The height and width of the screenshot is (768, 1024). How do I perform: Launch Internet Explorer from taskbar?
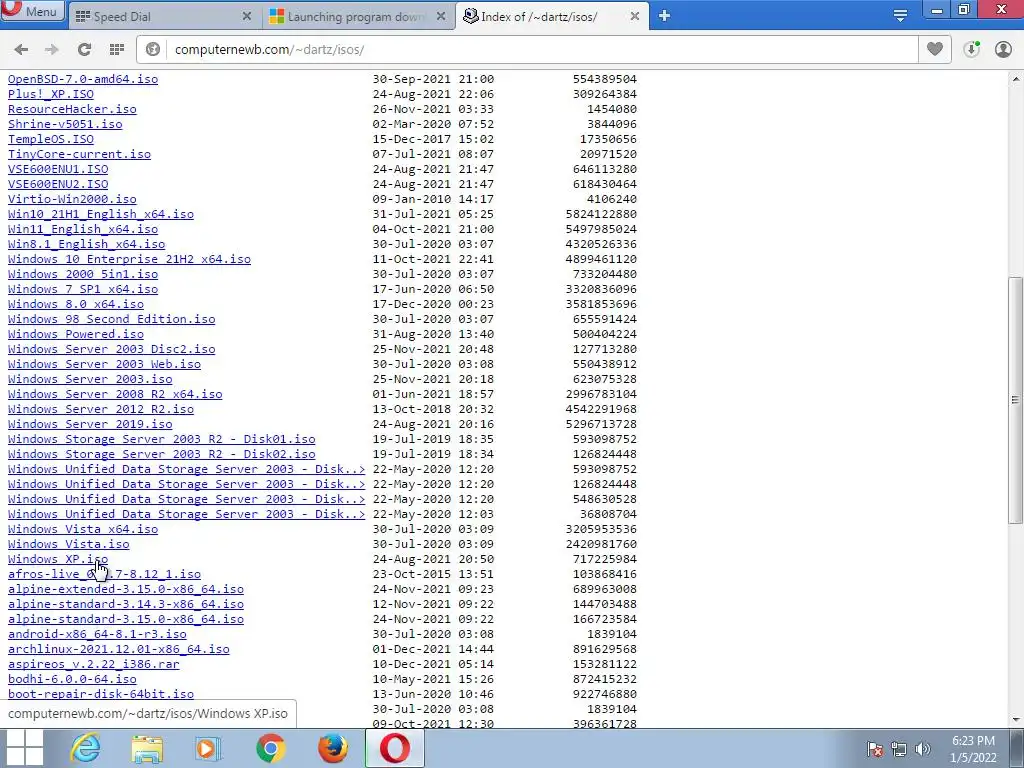point(86,748)
